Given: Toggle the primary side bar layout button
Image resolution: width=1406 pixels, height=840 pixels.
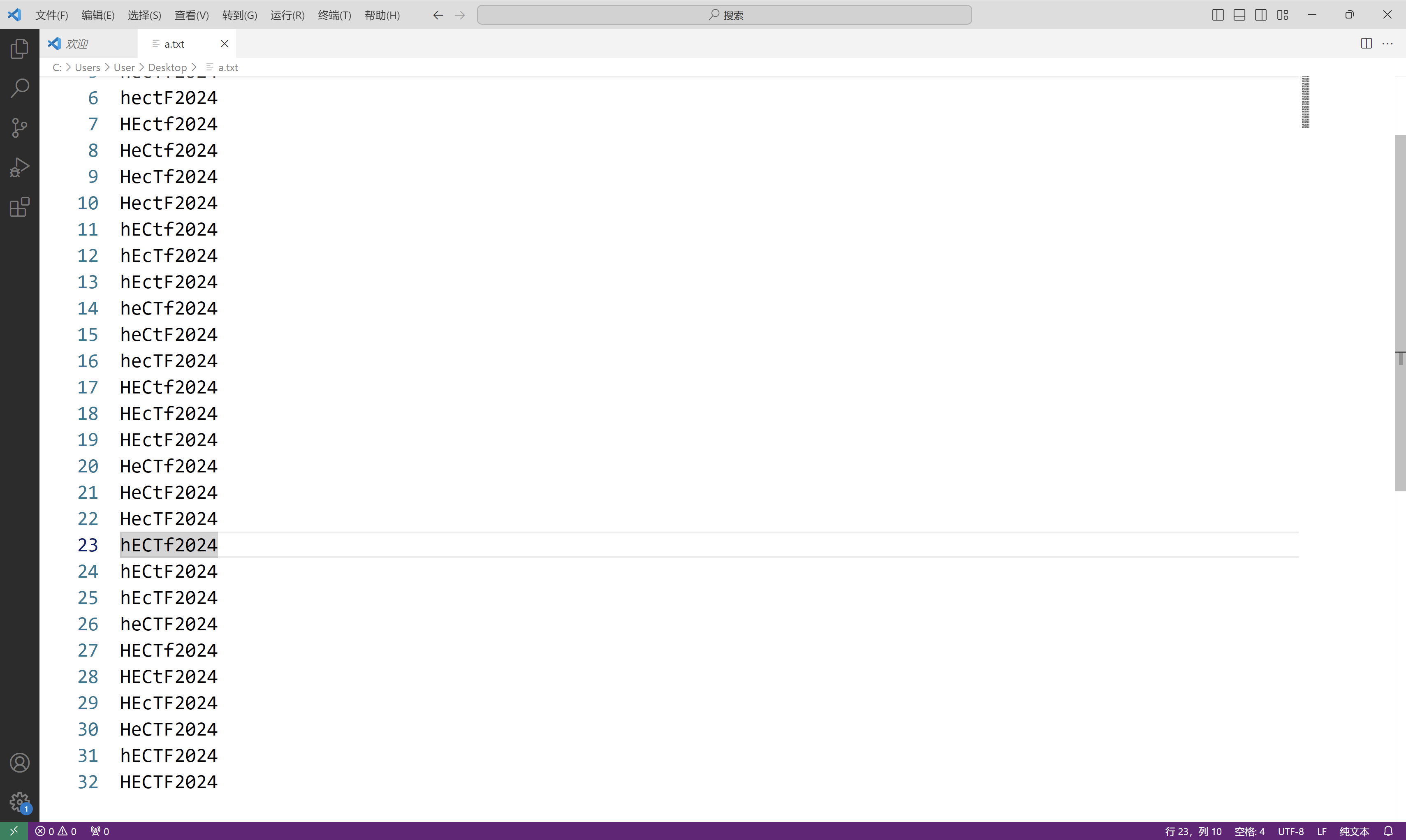Looking at the screenshot, I should point(1218,15).
